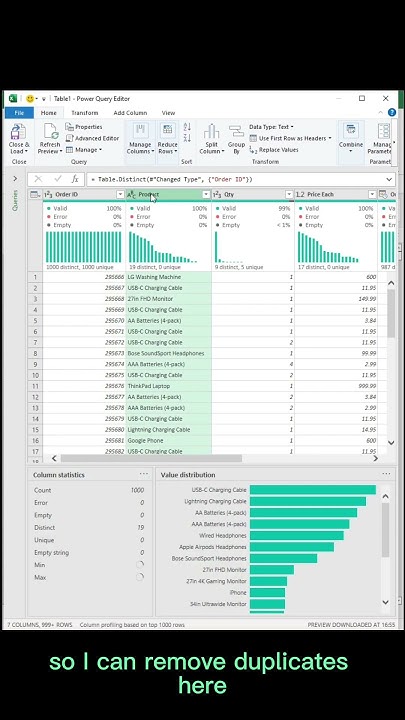This screenshot has height=720, width=405.
Task: Click the Help question mark icon
Action: (x=392, y=112)
